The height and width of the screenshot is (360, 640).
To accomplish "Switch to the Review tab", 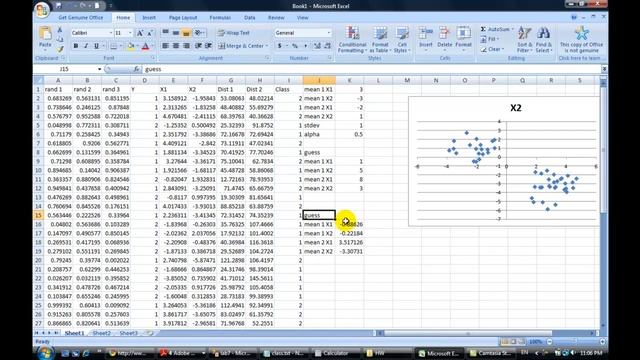I will click(x=276, y=18).
